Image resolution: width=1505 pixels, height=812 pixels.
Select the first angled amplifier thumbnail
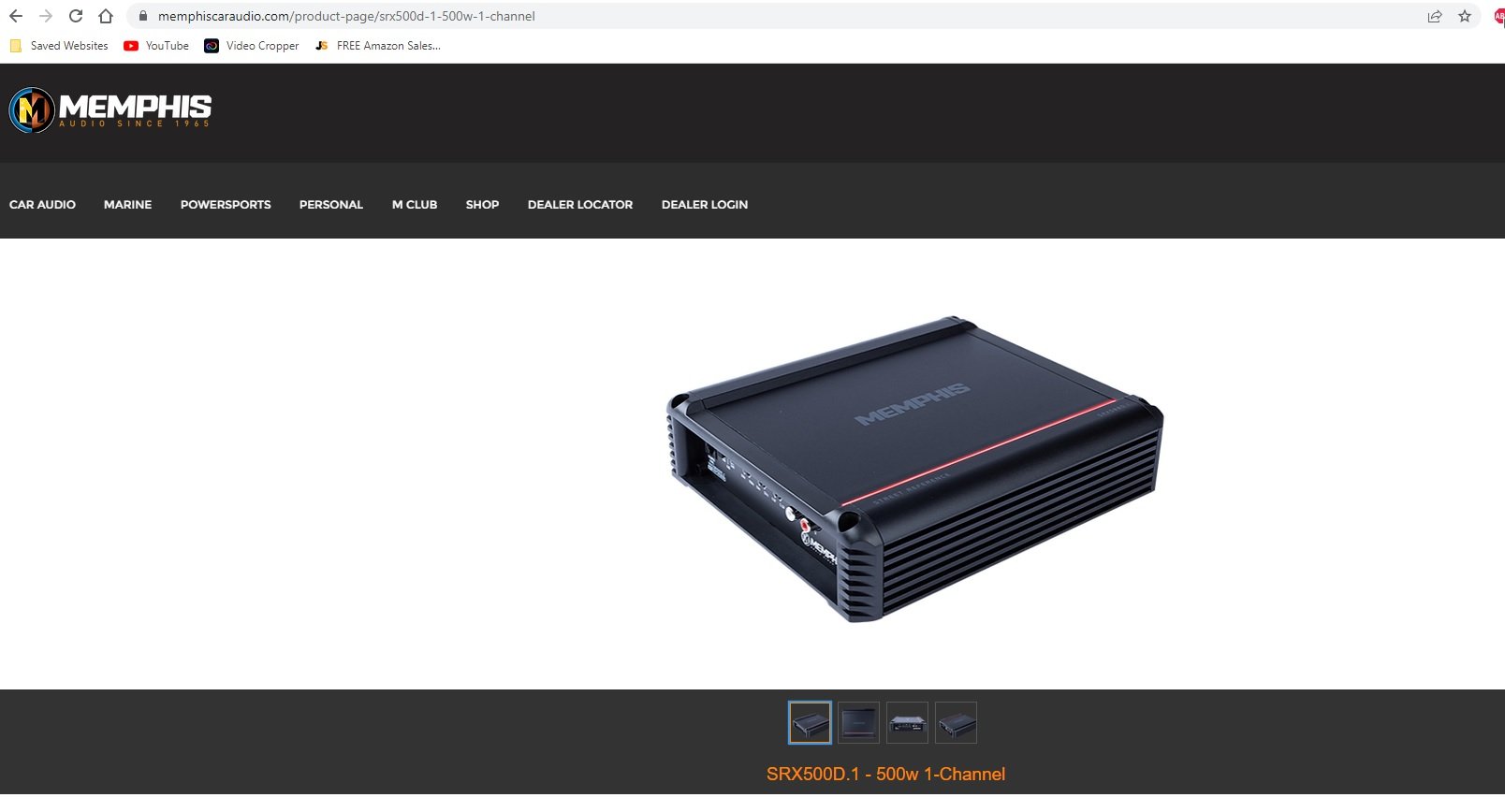pos(810,723)
